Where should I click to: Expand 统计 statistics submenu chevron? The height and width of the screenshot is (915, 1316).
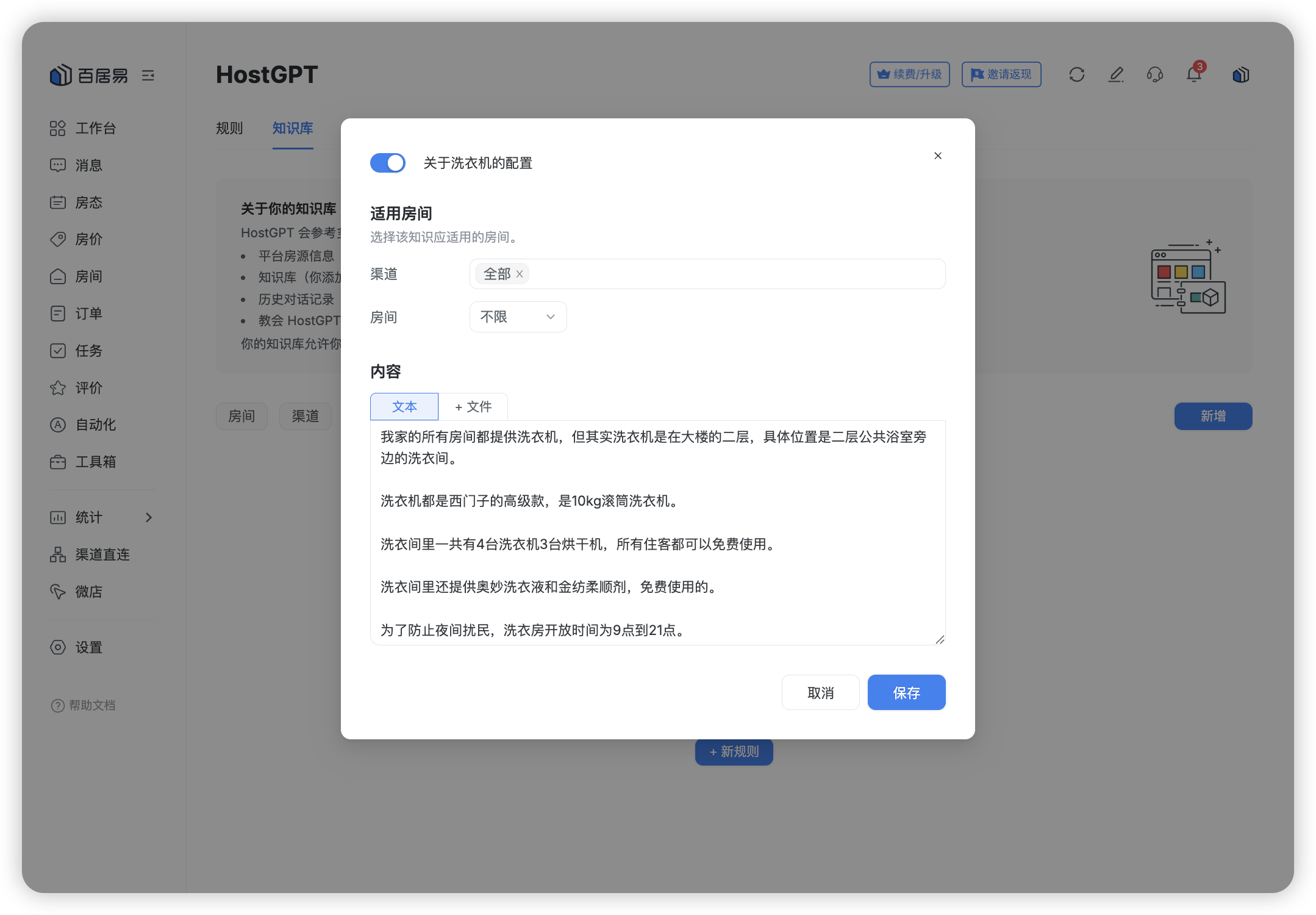point(149,517)
